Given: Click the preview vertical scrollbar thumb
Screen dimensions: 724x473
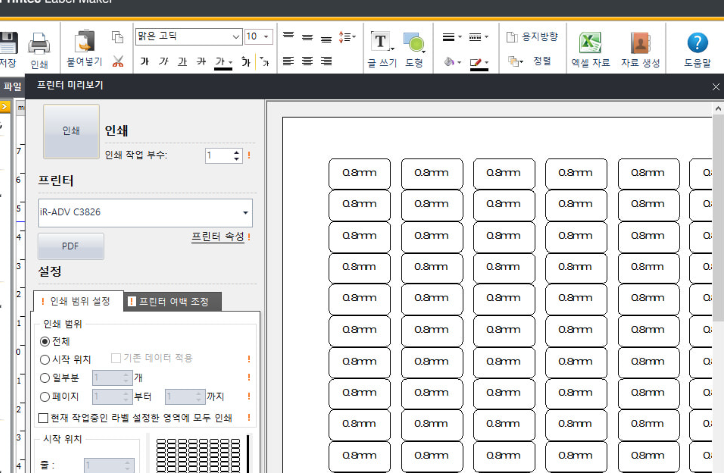Looking at the screenshot, I should coord(718,218).
